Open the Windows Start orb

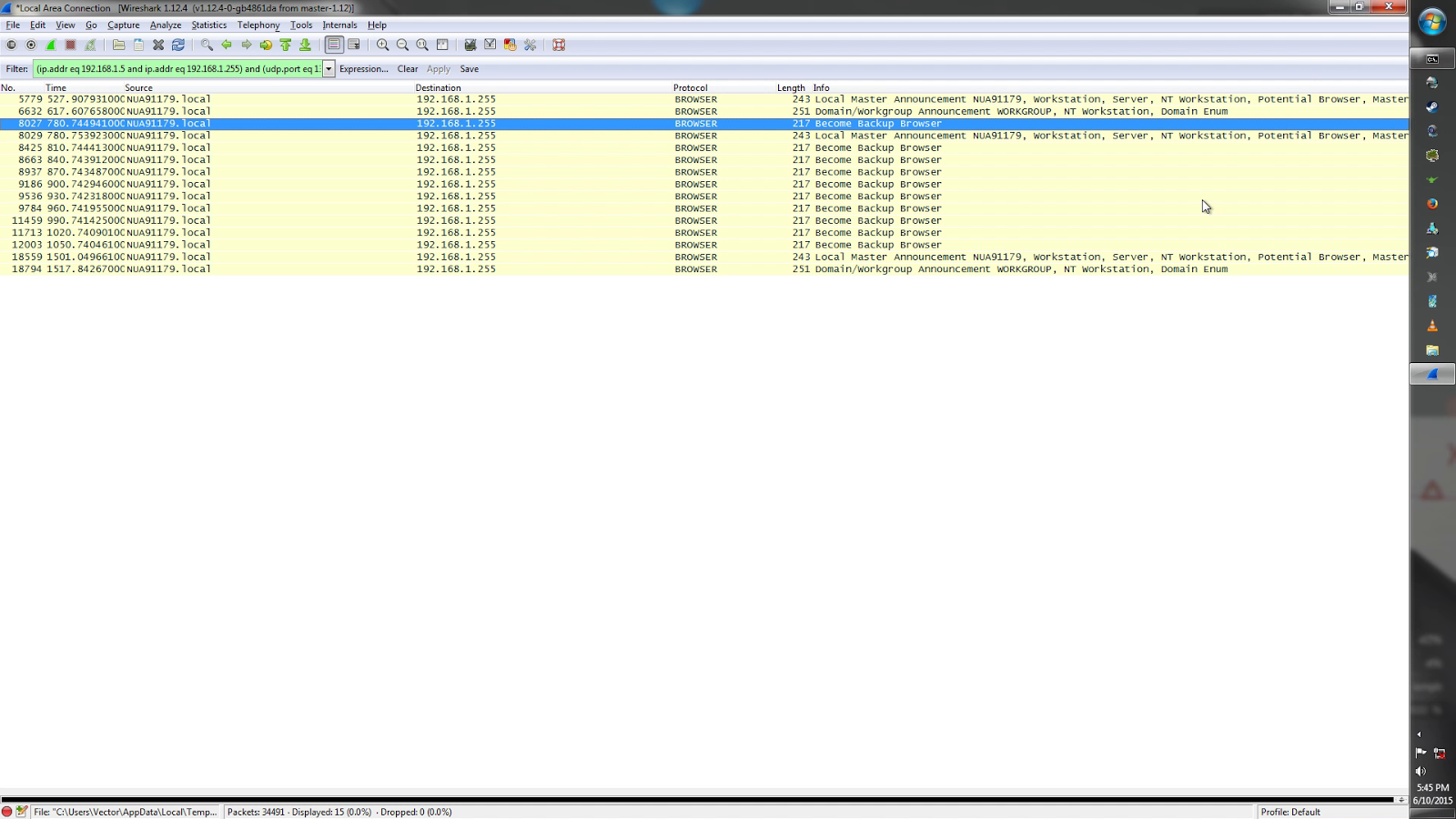1432,22
